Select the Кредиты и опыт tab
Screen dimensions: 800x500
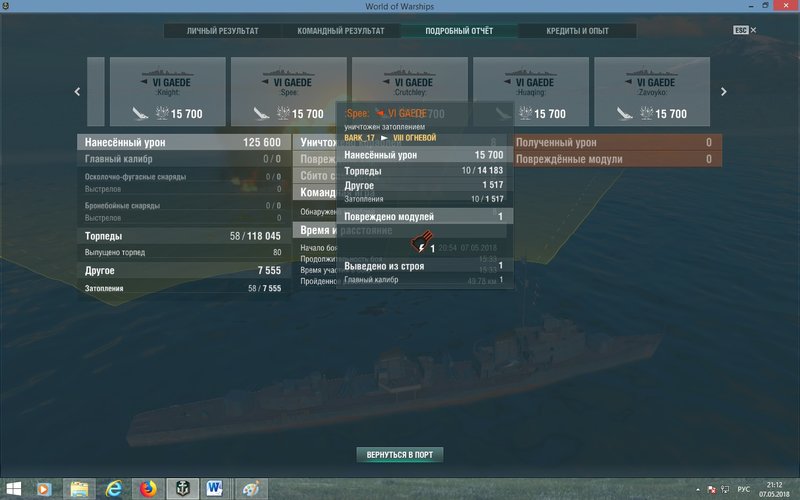click(x=578, y=31)
